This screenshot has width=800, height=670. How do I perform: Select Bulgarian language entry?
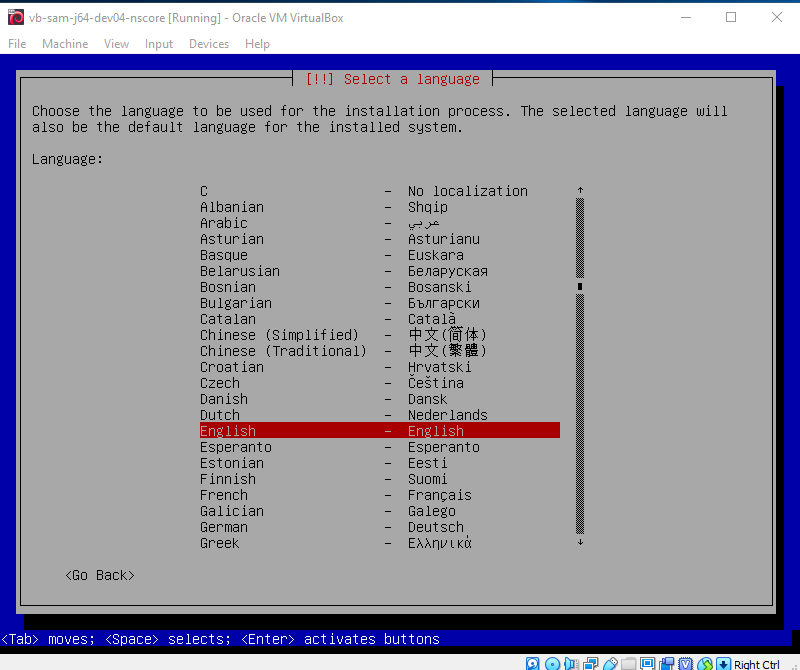(380, 303)
